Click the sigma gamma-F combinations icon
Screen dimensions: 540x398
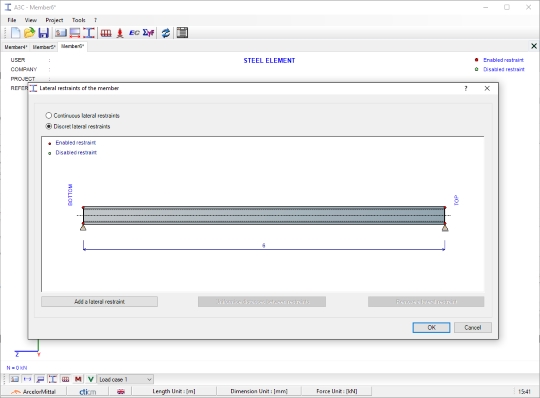[148, 33]
